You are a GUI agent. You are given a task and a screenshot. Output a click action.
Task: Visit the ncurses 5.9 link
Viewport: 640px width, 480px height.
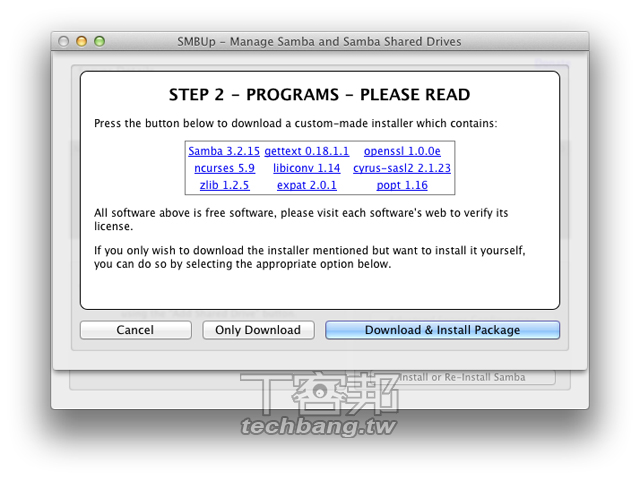click(224, 169)
